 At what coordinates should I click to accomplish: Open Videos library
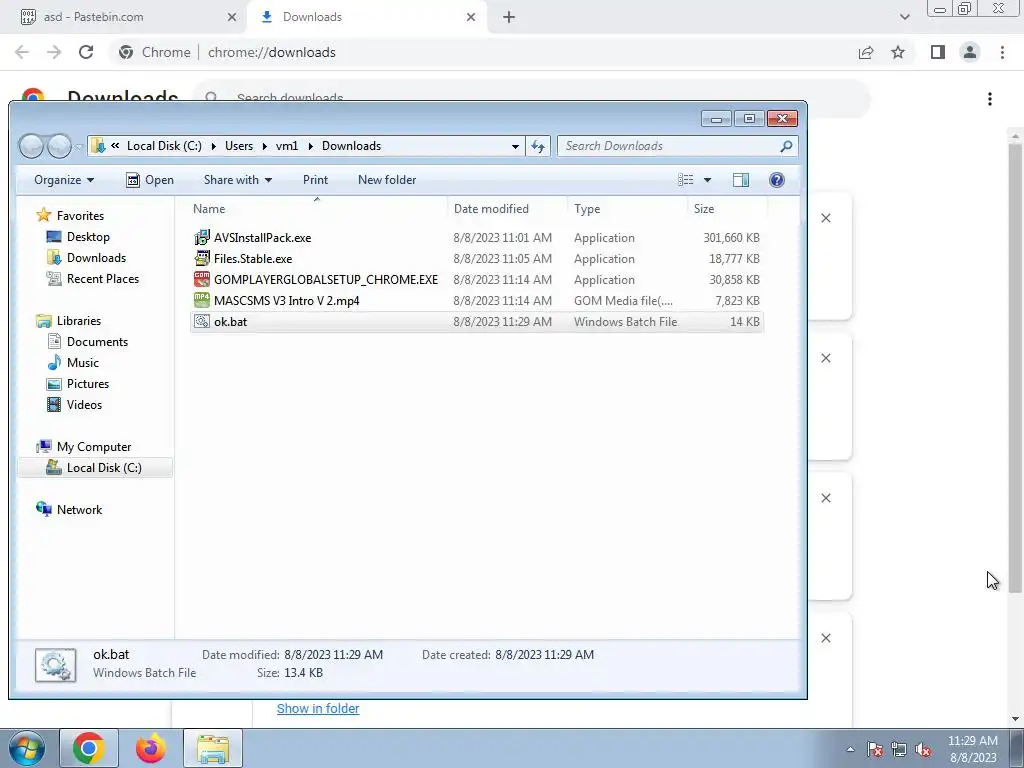click(74, 404)
